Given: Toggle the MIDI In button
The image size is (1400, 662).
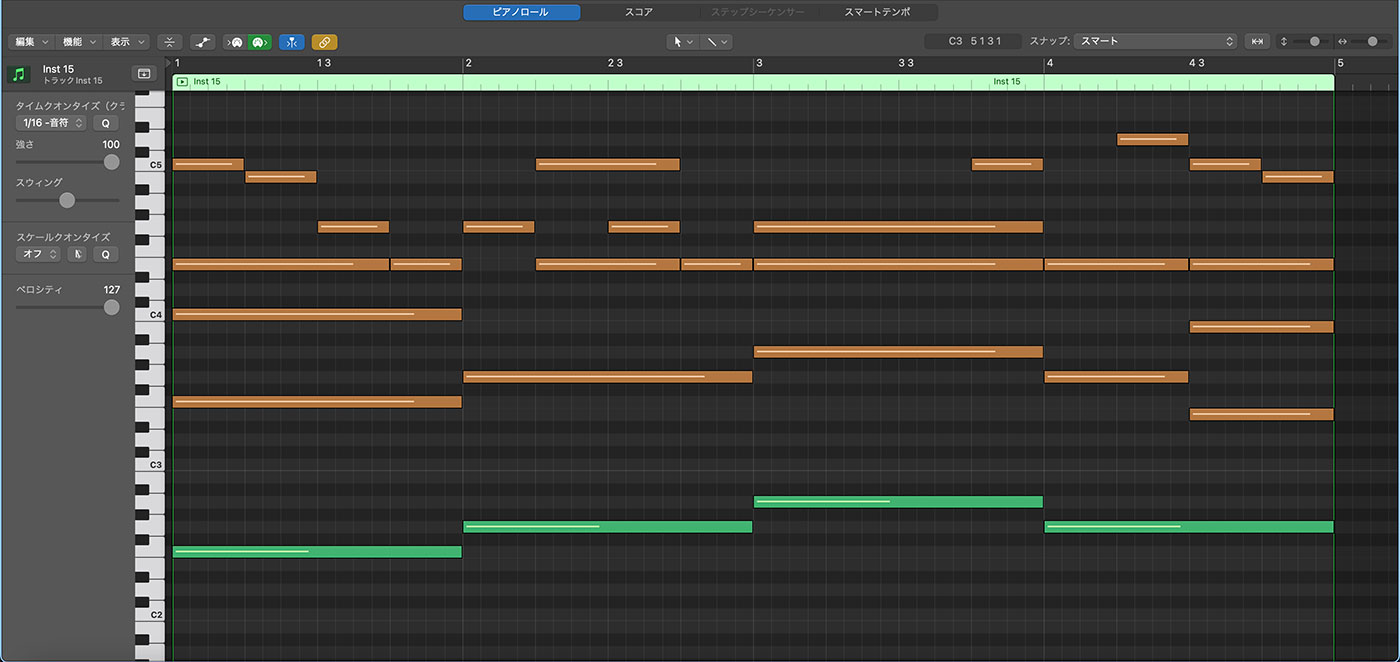Looking at the screenshot, I should [x=235, y=42].
